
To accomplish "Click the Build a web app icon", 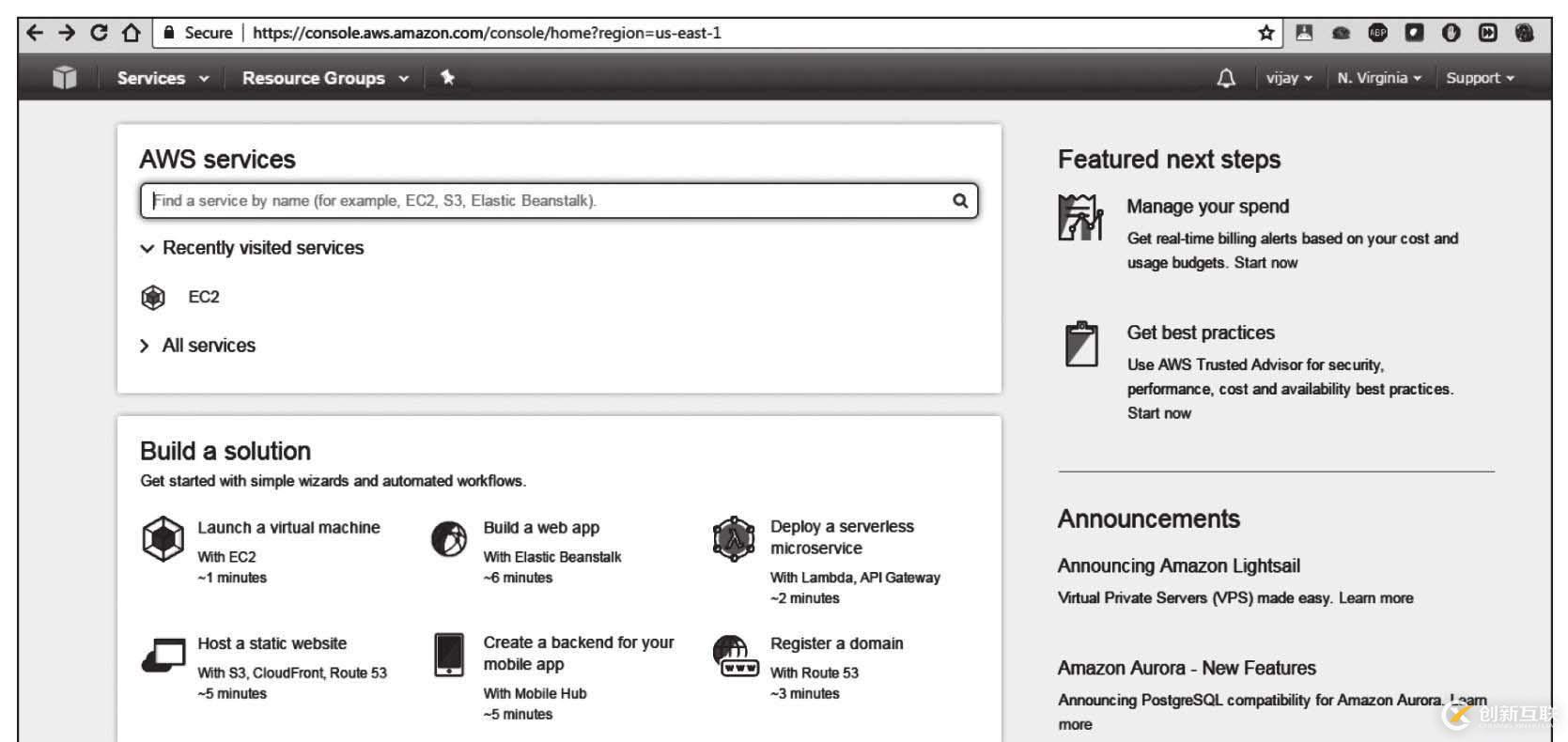I will (x=449, y=539).
